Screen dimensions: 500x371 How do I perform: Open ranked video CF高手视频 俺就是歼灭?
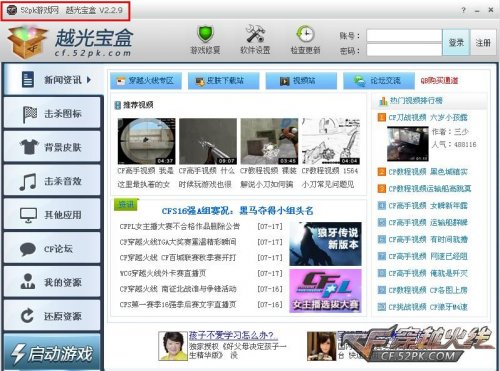(x=428, y=273)
